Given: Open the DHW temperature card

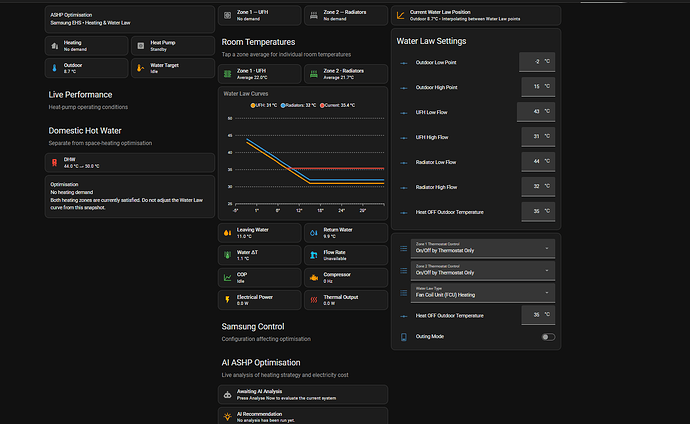Looking at the screenshot, I should 130,163.
